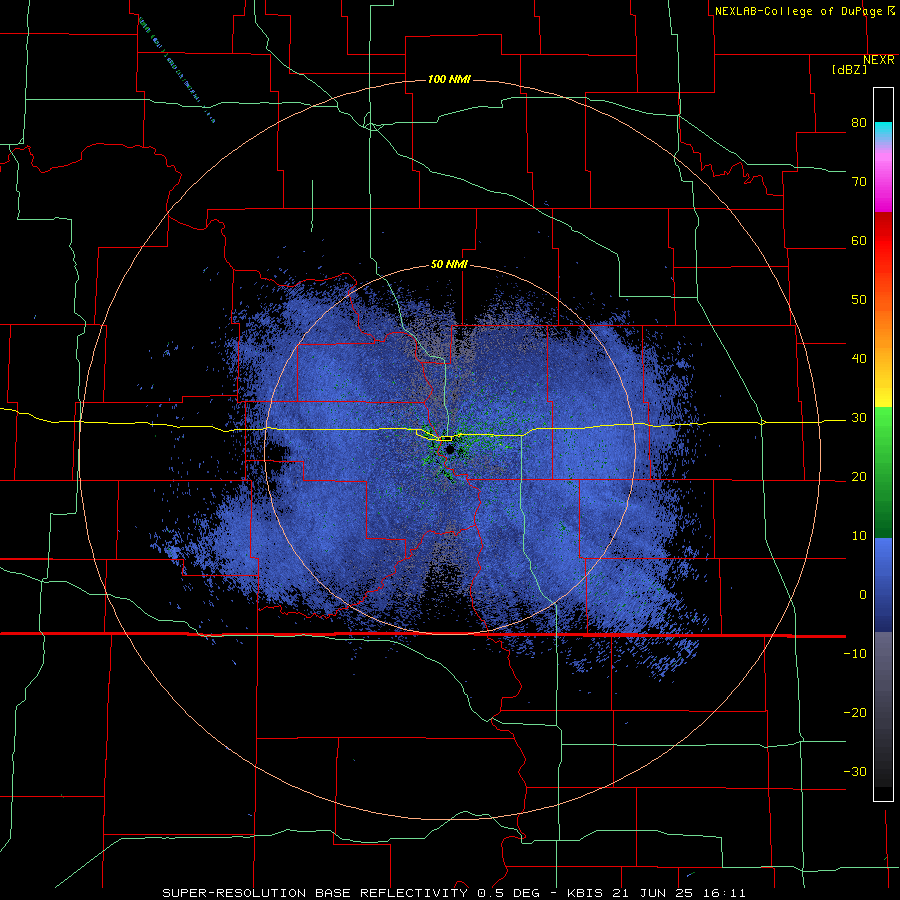Click the 50 NMI range ring label

coord(449,264)
